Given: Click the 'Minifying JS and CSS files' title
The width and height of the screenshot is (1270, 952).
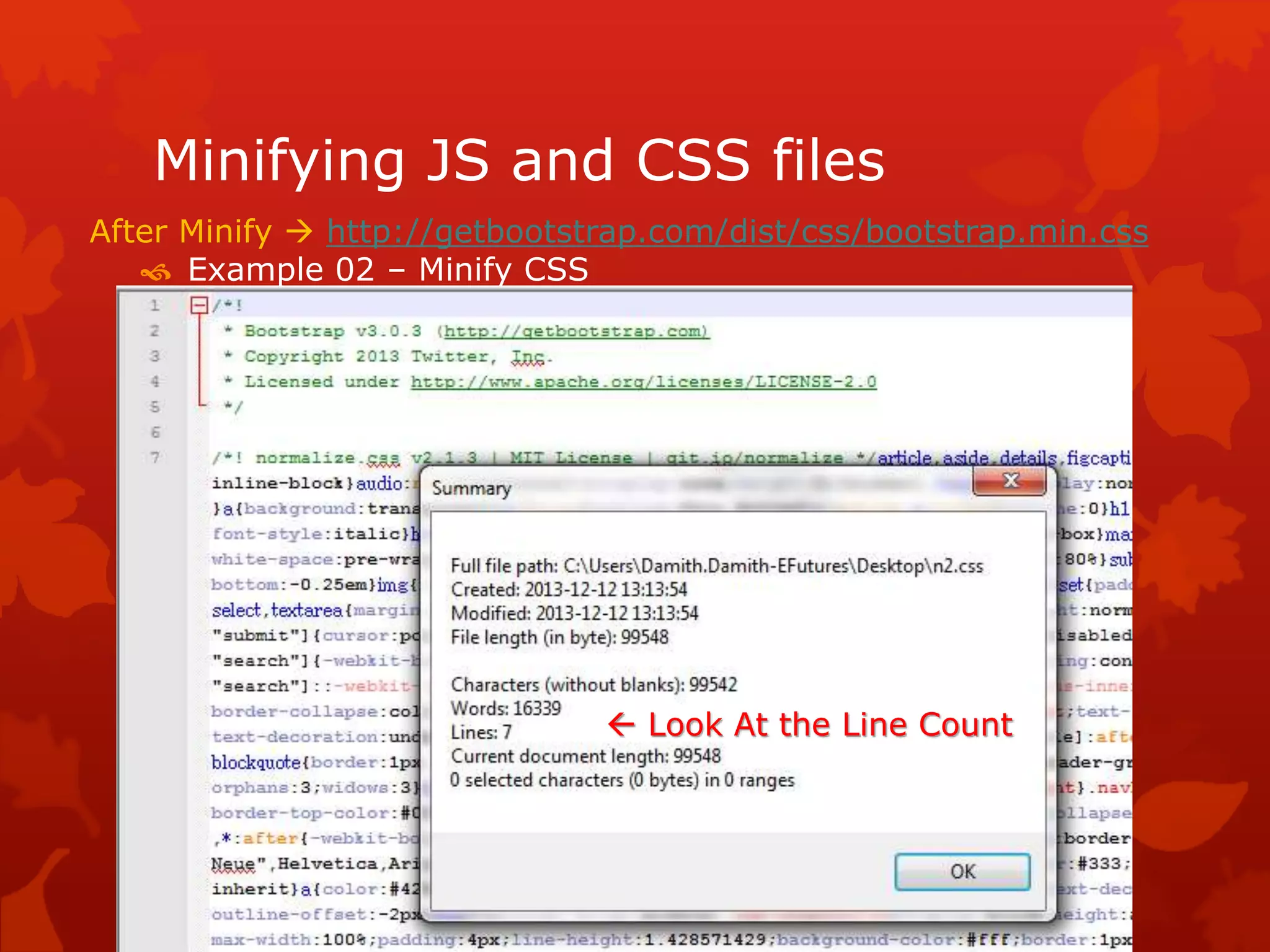Looking at the screenshot, I should 519,161.
